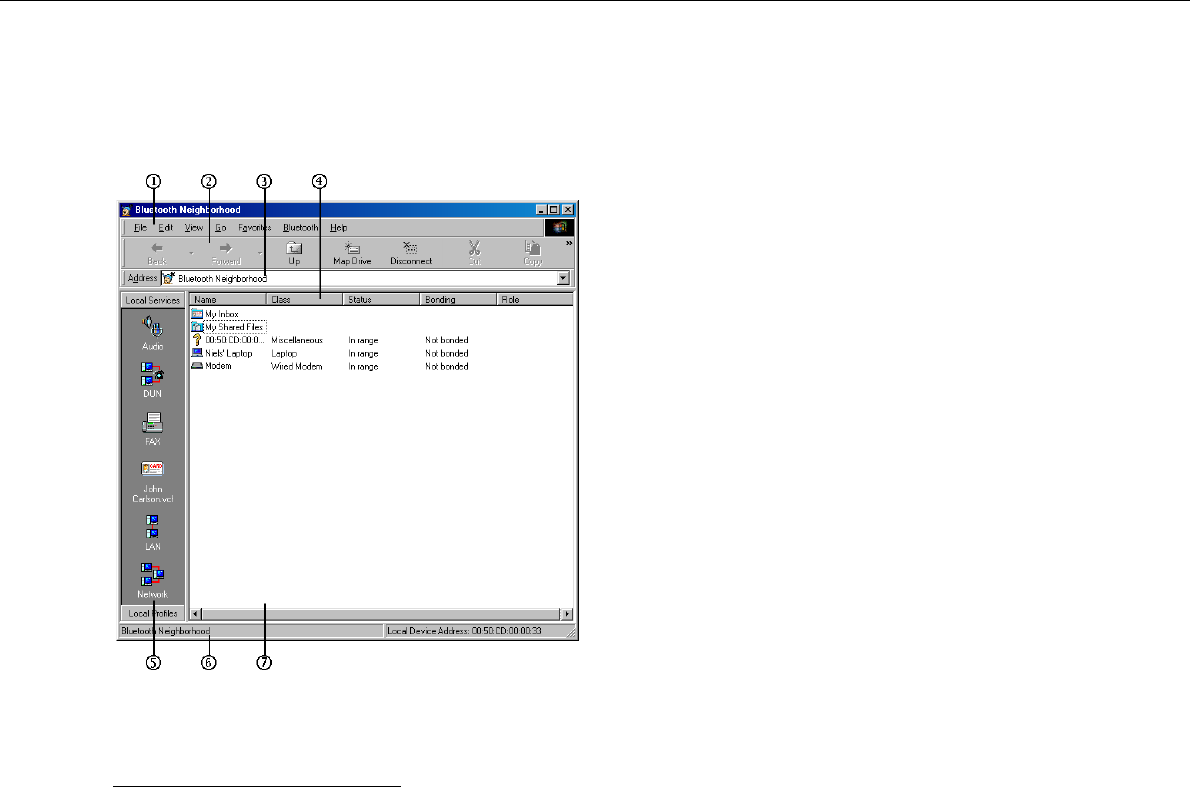Show more toolbar buttons chevron
Screen dimensions: 1190x787
pyautogui.click(x=568, y=243)
